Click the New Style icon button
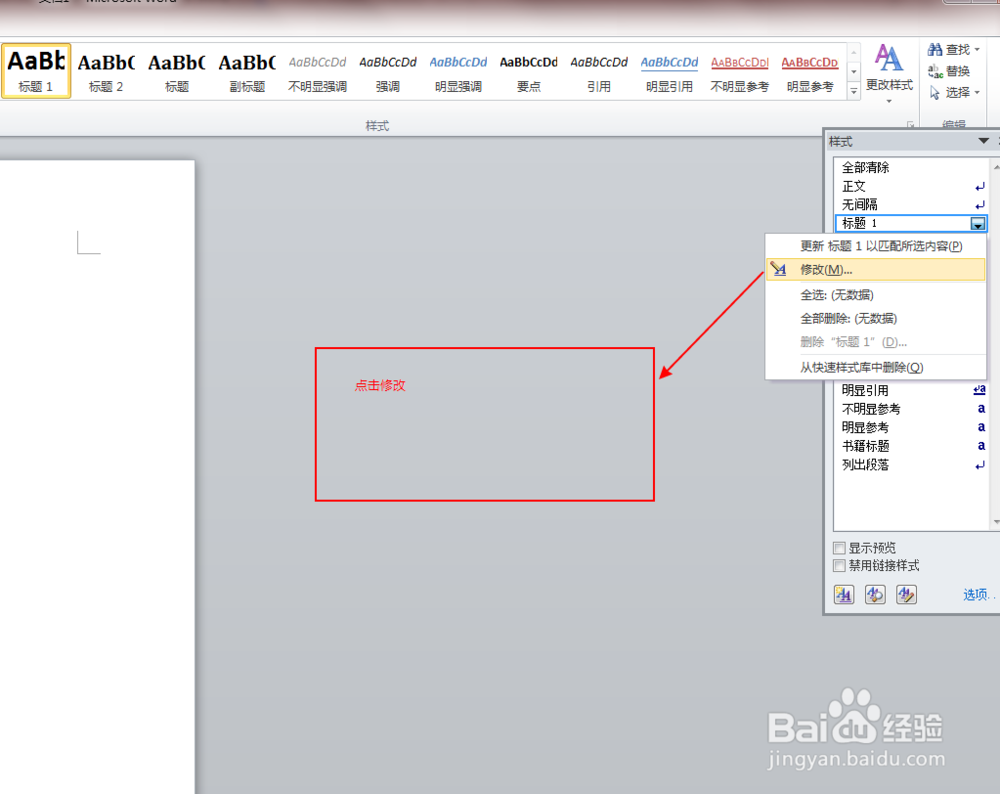The width and height of the screenshot is (1000, 794). pyautogui.click(x=844, y=594)
